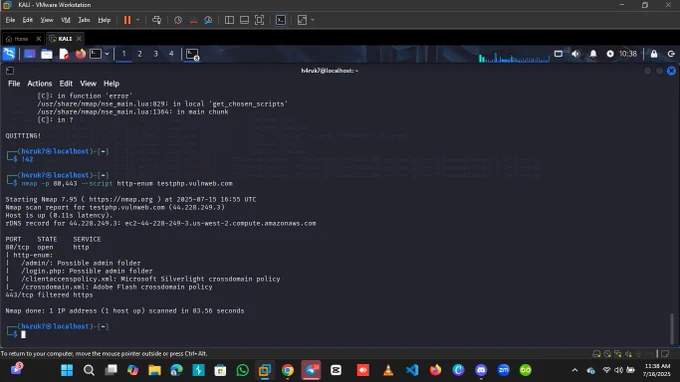680x382 pixels.
Task: Open Windows Start menu
Action: click(x=67, y=370)
